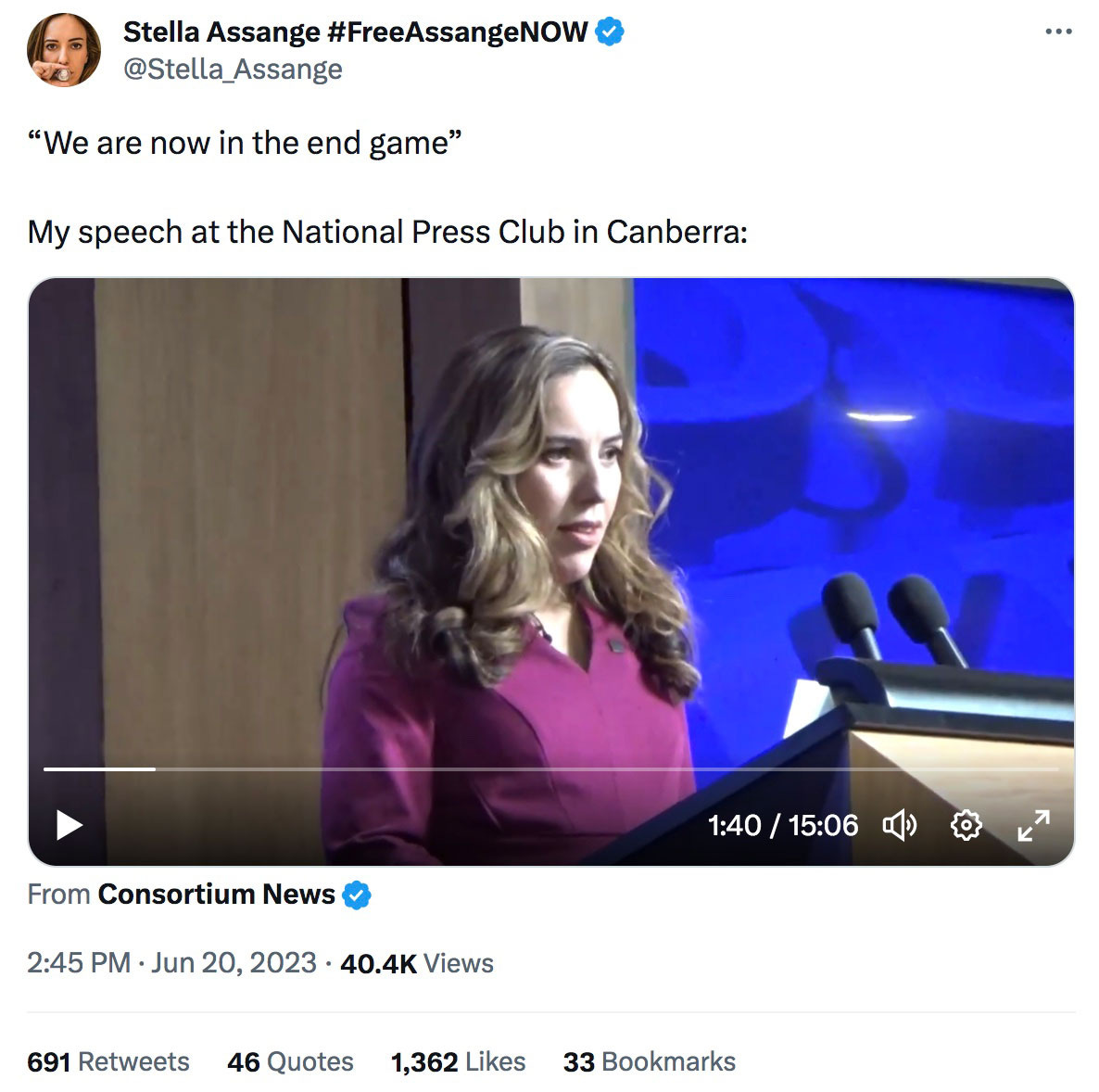Image resolution: width=1099 pixels, height=1092 pixels.
Task: Click the play button on the video
Action: click(68, 826)
